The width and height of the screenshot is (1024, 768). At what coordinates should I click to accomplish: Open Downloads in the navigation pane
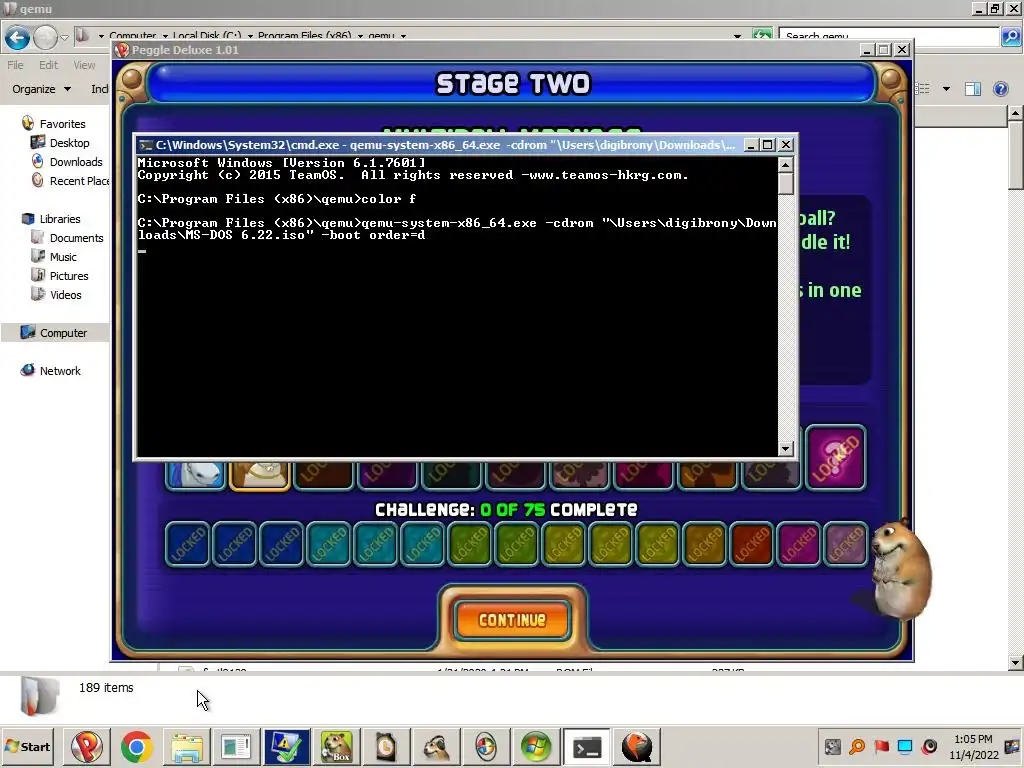coord(76,161)
